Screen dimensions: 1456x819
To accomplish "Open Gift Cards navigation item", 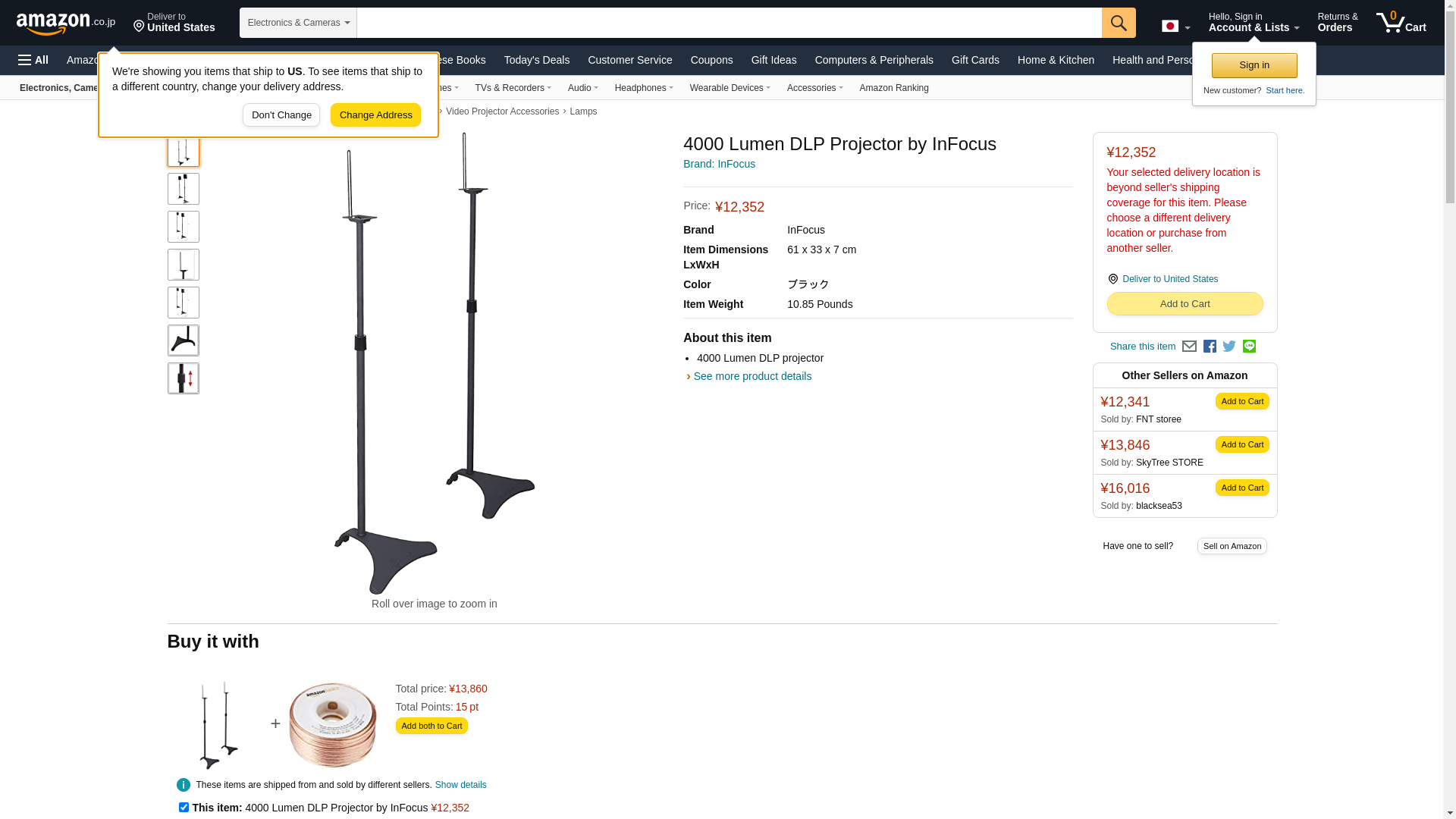I will [975, 60].
